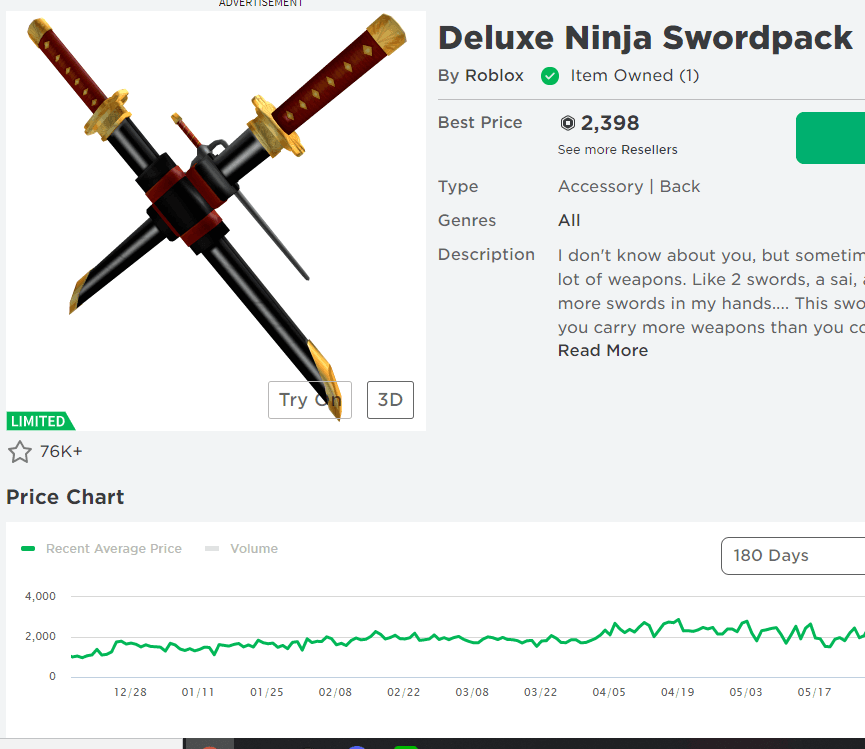
Task: Click the green buy button
Action: click(x=832, y=138)
